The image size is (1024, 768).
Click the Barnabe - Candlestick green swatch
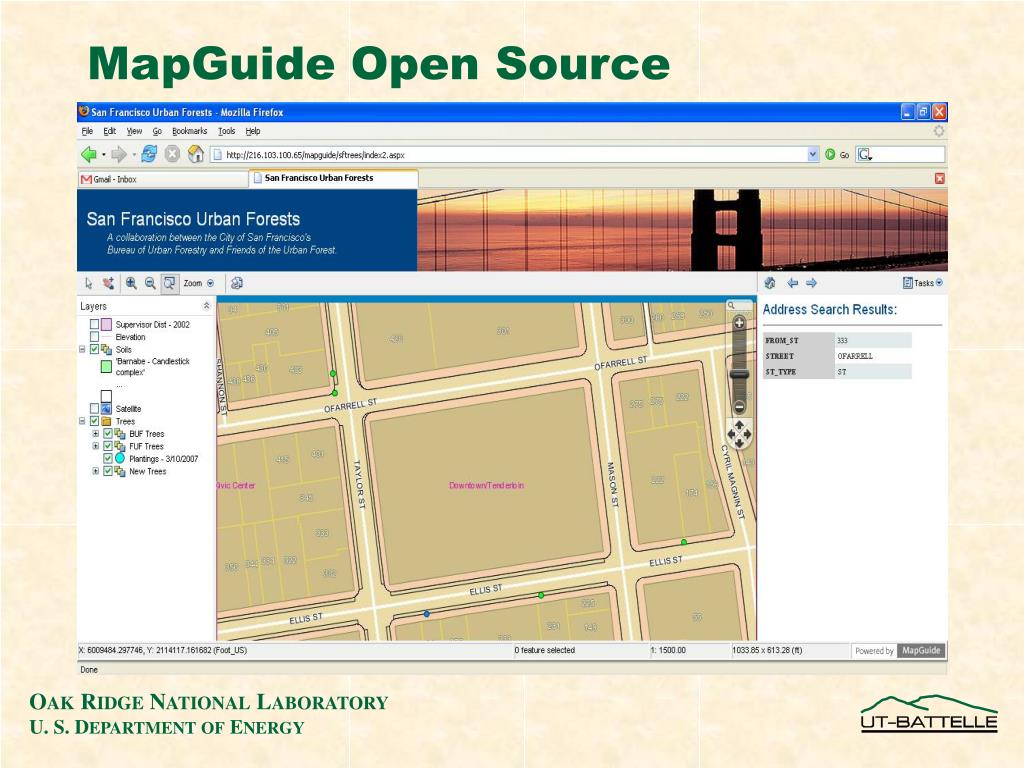pos(106,366)
